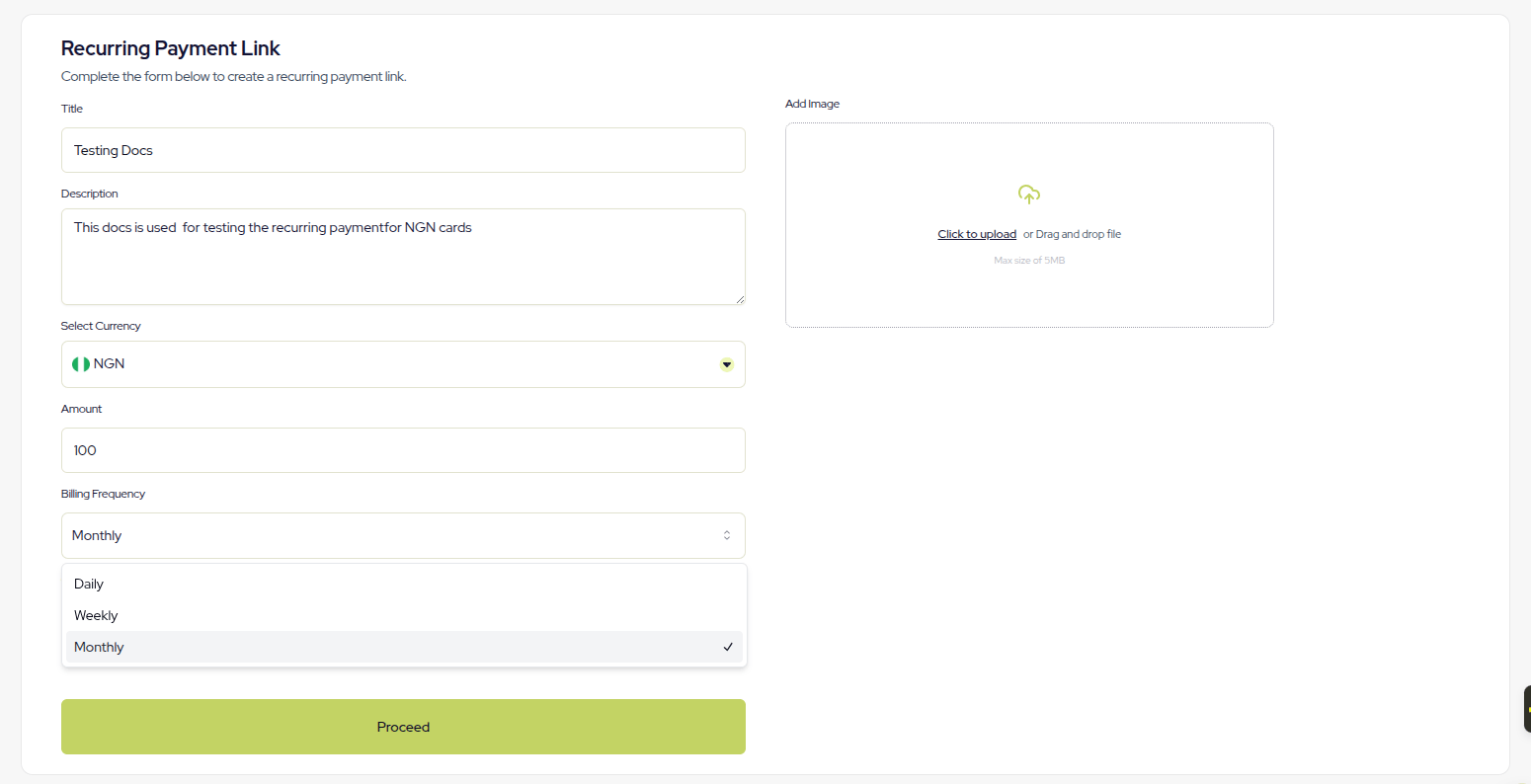Screen dimensions: 1531x784
Task: Click the Add Image drop zone
Action: tap(1029, 225)
